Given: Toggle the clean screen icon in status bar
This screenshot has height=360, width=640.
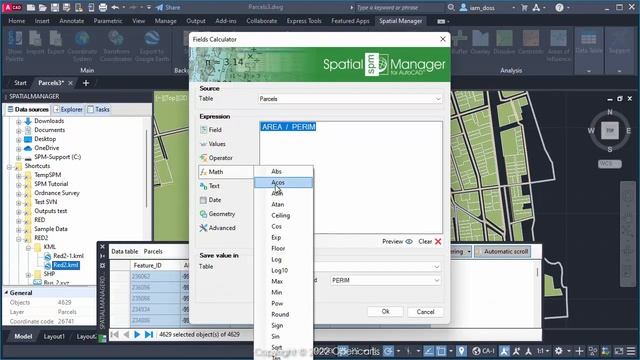Looking at the screenshot, I should tap(619, 351).
